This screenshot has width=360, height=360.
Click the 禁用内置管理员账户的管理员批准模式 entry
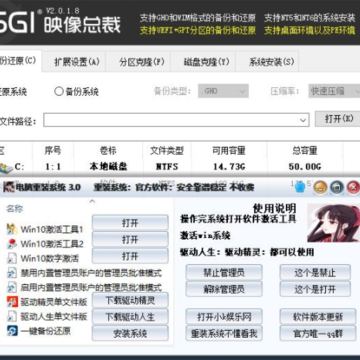pyautogui.click(x=91, y=273)
